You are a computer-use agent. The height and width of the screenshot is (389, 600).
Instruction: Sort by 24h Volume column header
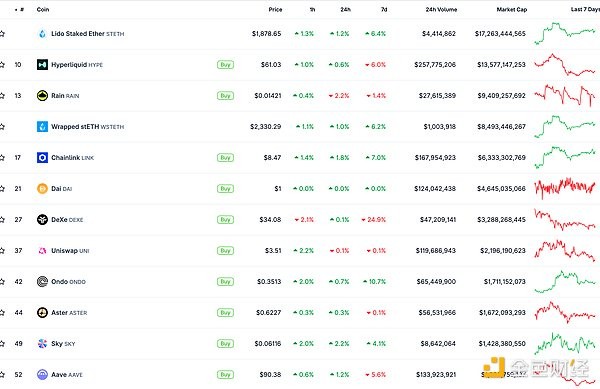441,10
